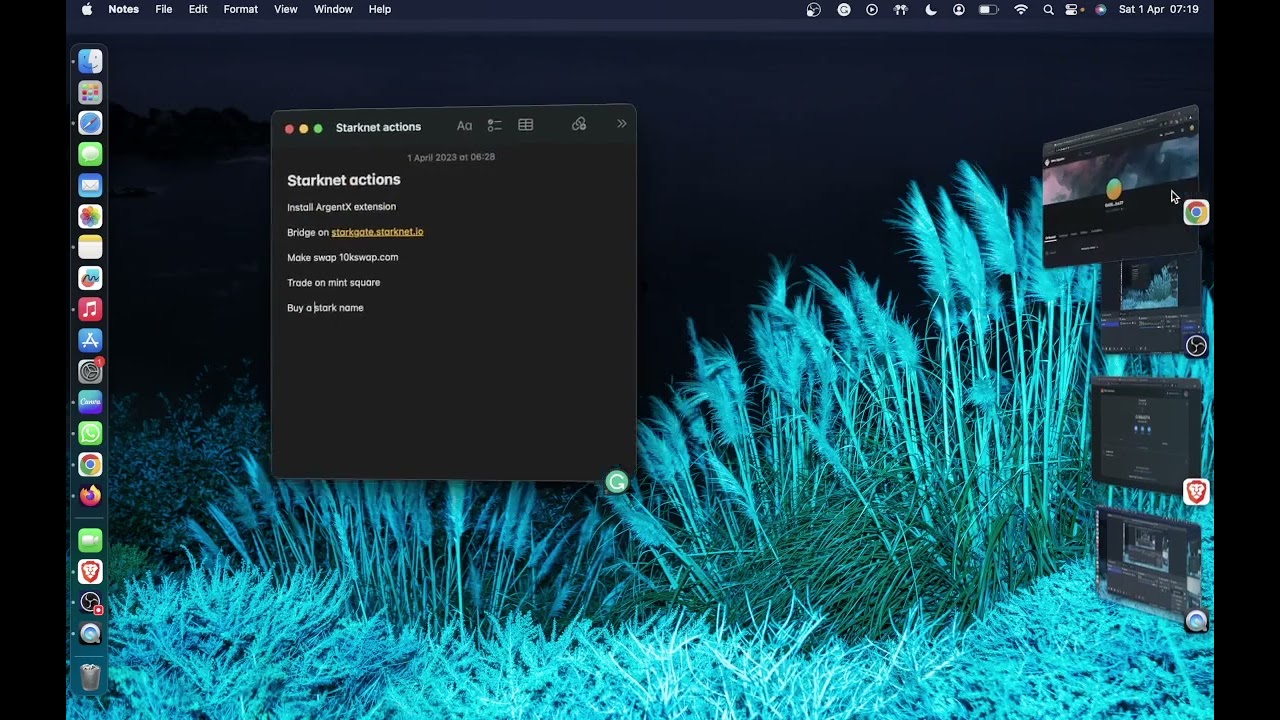Click the AirPods icon in the menu bar
The image size is (1280, 720).
[x=901, y=9]
